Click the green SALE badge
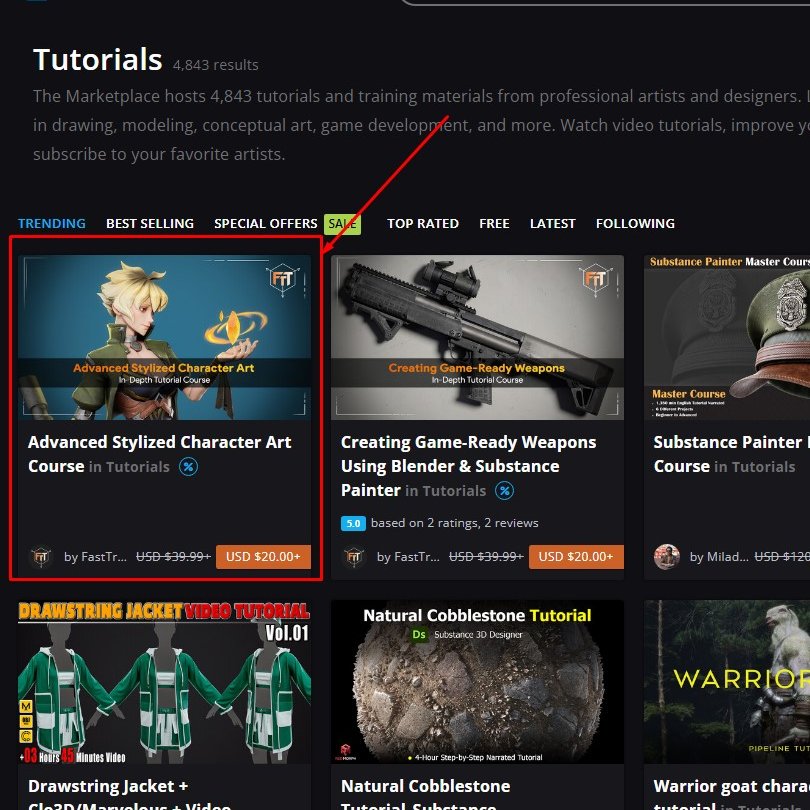Image resolution: width=810 pixels, height=810 pixels. click(x=342, y=224)
